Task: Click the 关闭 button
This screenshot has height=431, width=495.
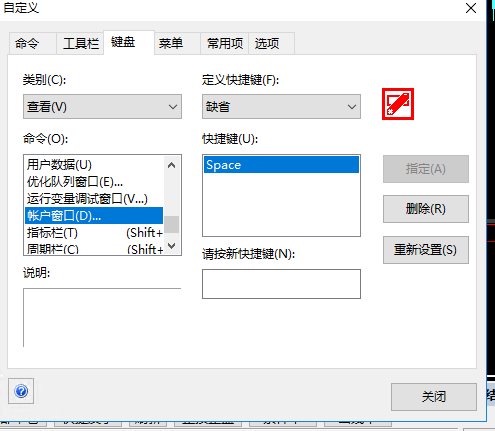Action: tap(434, 397)
